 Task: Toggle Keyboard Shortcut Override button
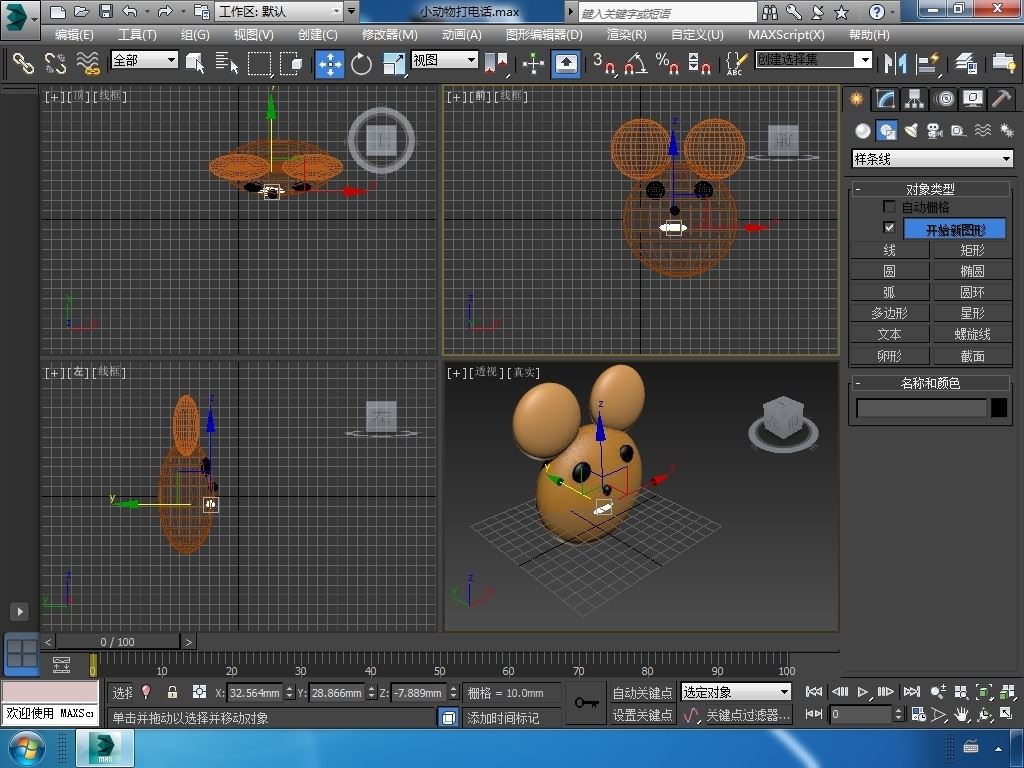(x=566, y=63)
